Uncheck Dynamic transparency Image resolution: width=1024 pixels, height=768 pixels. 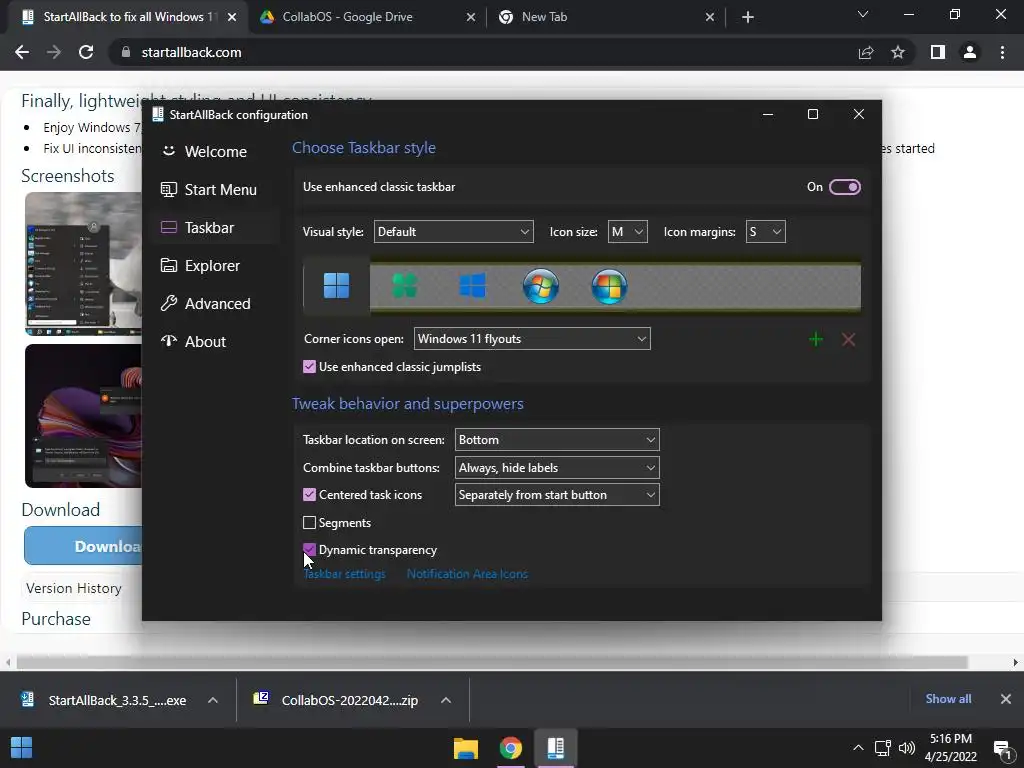310,550
